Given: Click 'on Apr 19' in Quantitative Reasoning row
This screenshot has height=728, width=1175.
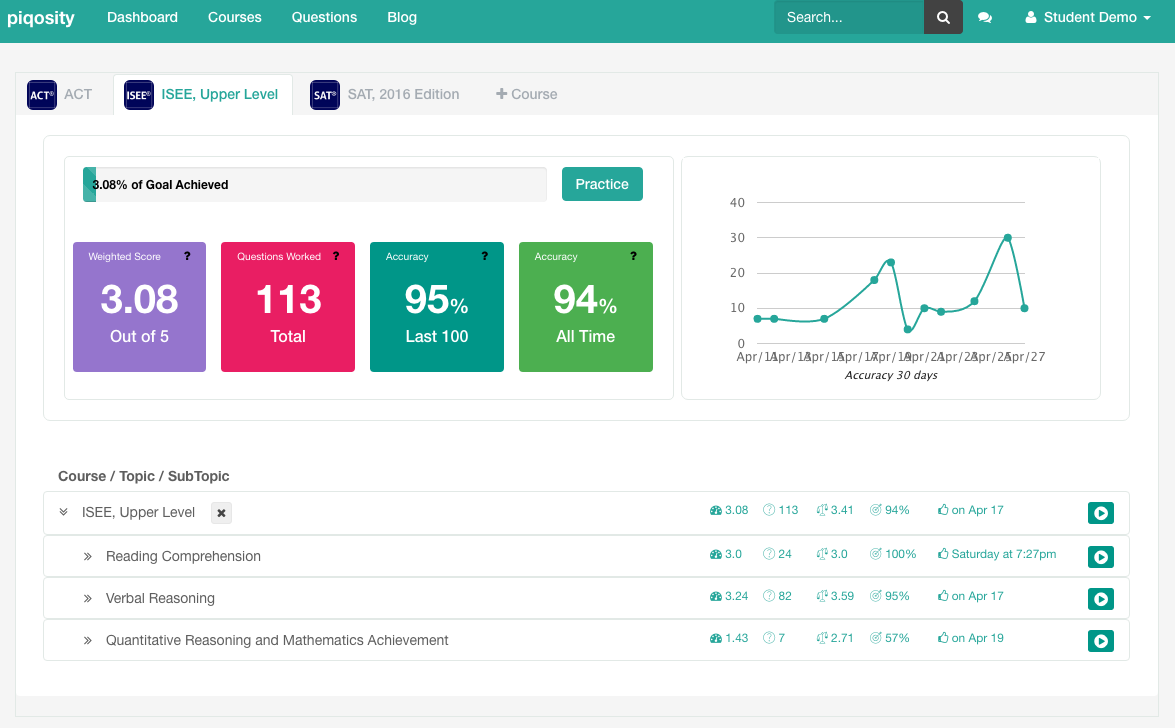Looking at the screenshot, I should (970, 638).
